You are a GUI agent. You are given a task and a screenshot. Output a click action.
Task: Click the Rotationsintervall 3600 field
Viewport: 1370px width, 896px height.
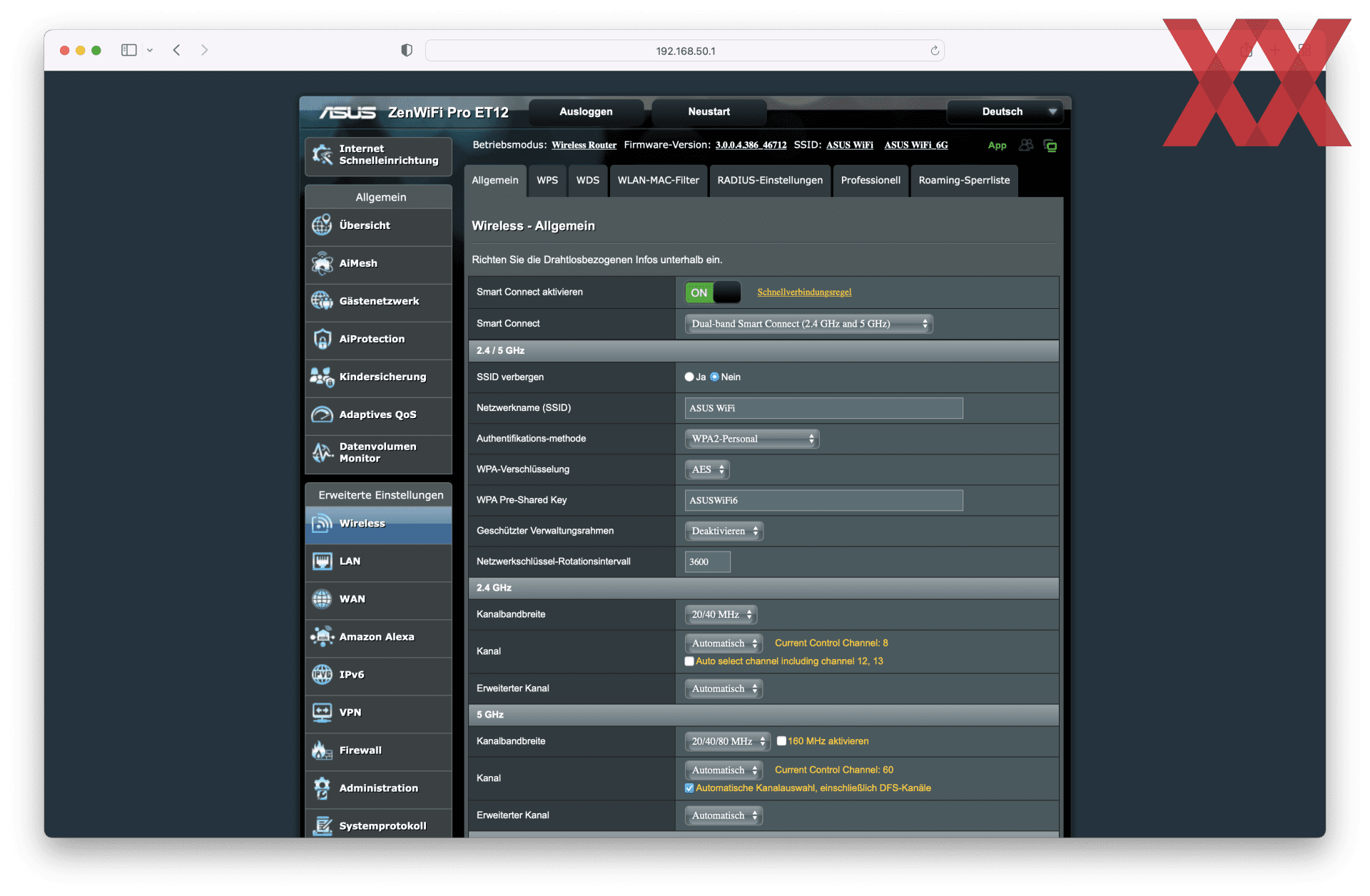click(708, 561)
